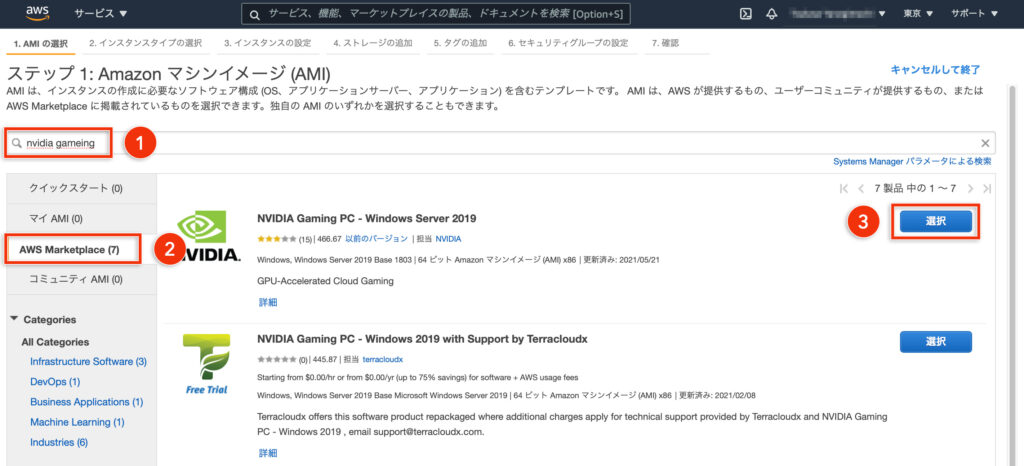Open 詳細 link under GPU-Accelerated Cloud Gaming
1024x466 pixels.
click(268, 302)
